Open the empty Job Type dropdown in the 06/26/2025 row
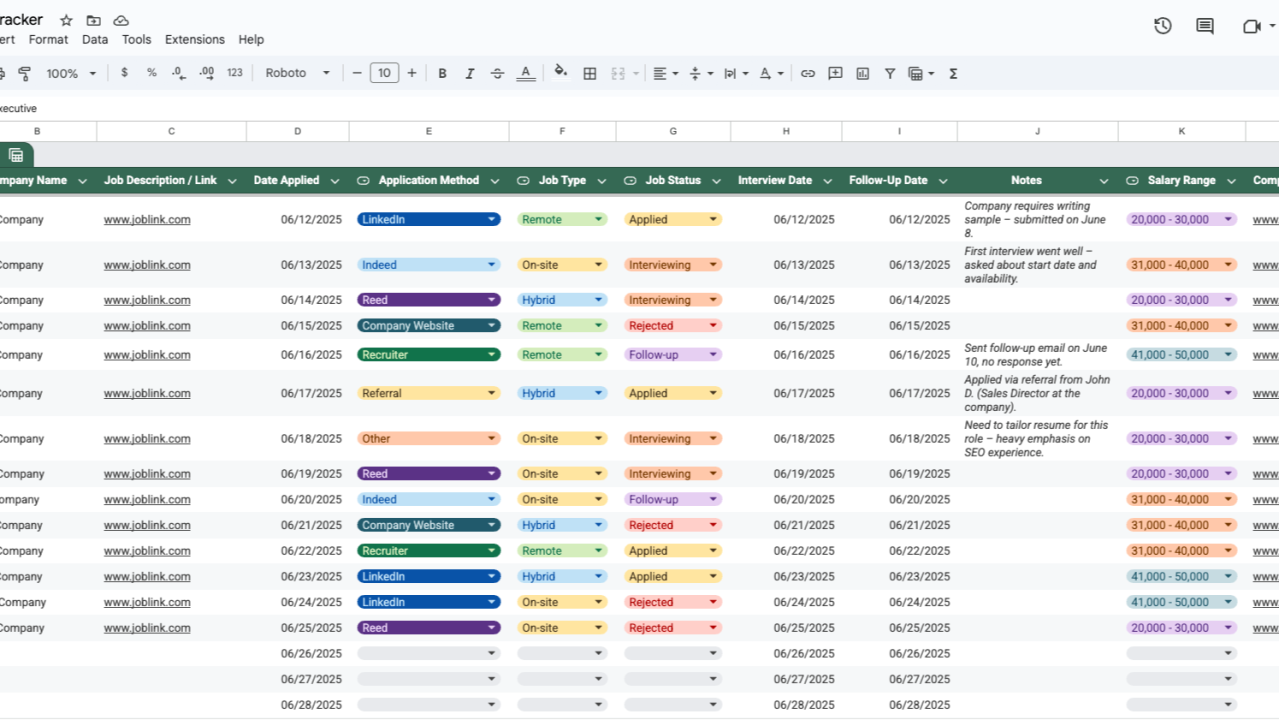This screenshot has height=720, width=1279. (562, 653)
